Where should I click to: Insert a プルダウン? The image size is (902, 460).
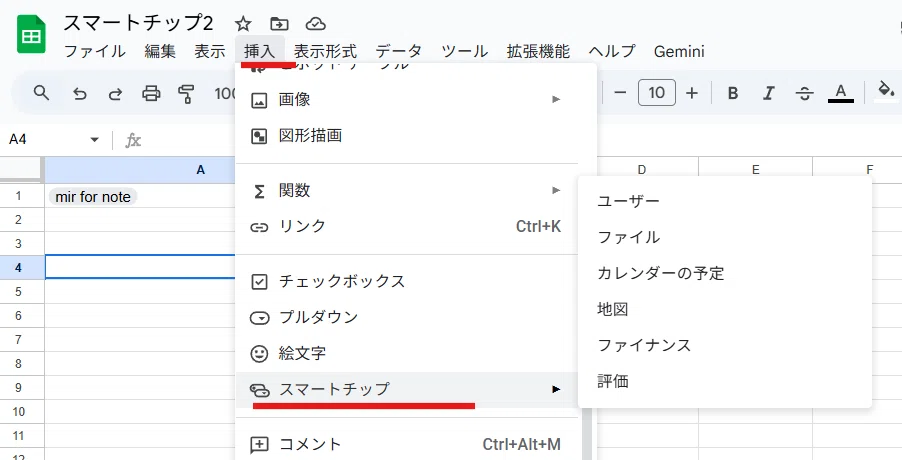(407, 317)
